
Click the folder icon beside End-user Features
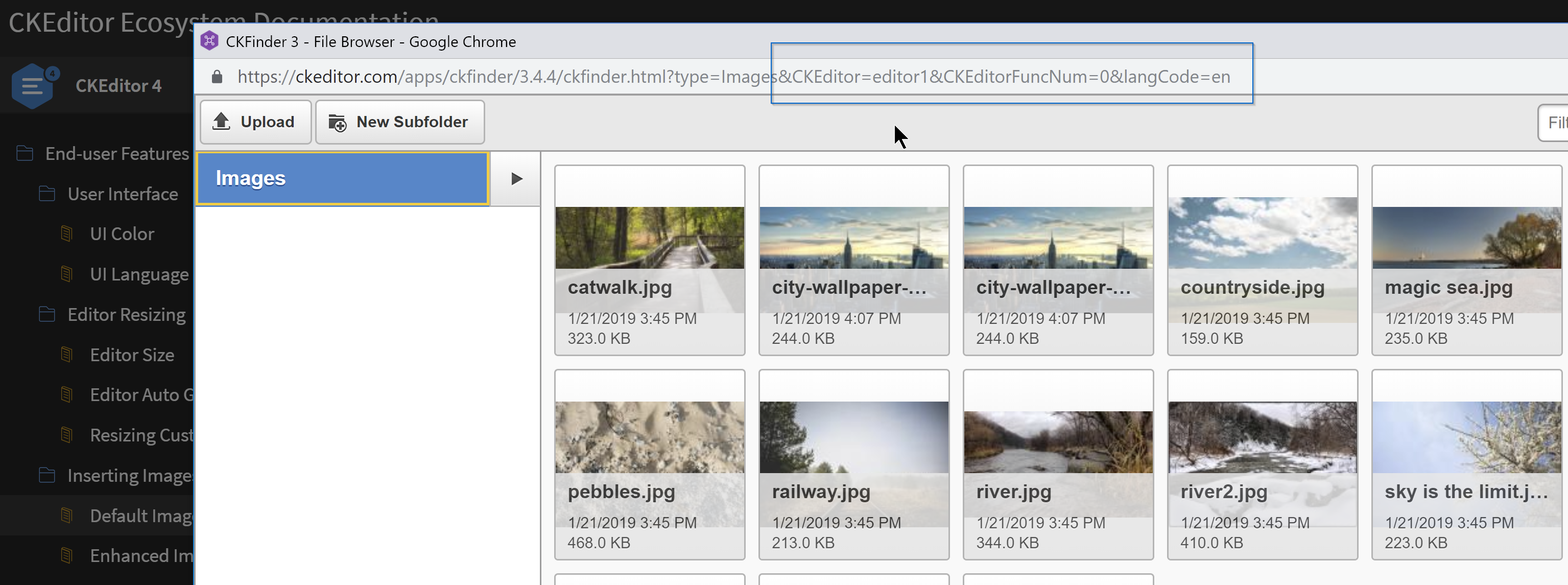pos(25,153)
